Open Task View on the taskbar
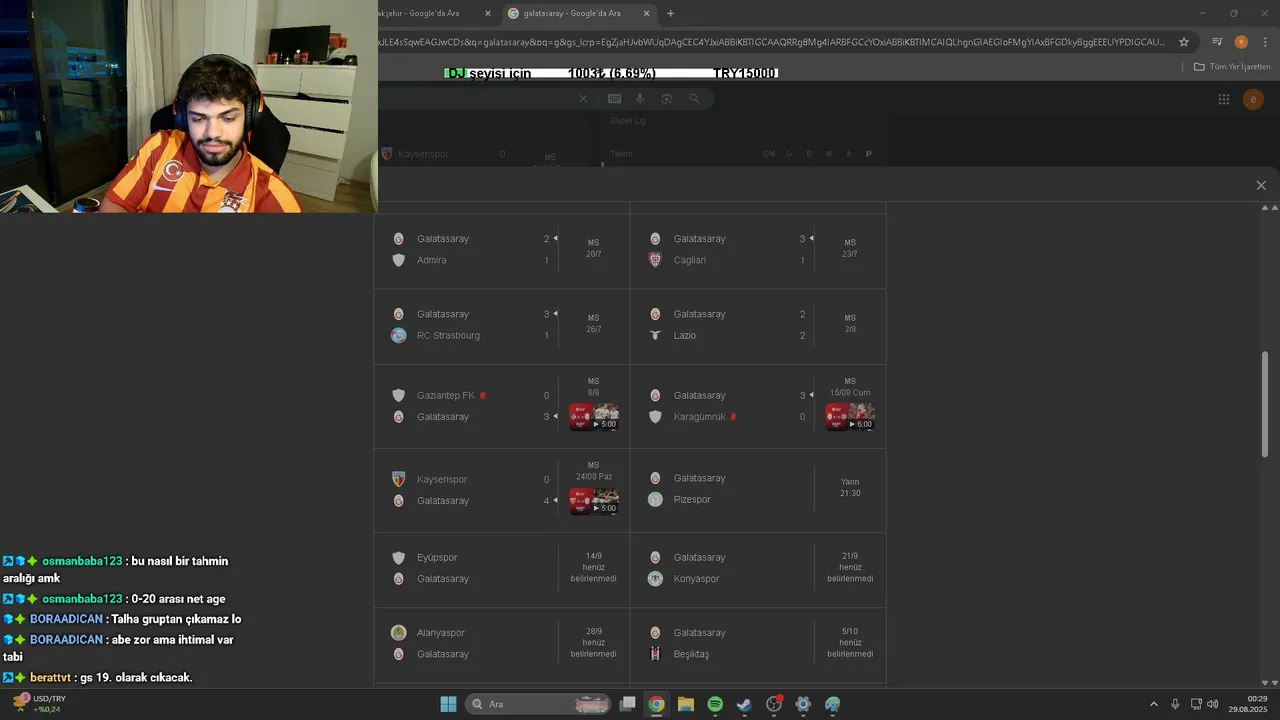Viewport: 1280px width, 720px height. [x=627, y=704]
